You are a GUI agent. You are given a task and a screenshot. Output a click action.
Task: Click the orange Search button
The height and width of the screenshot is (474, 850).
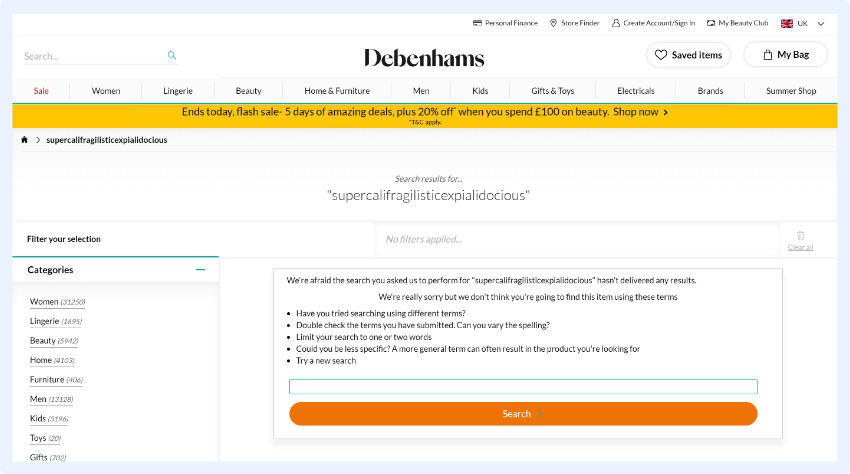coord(523,414)
